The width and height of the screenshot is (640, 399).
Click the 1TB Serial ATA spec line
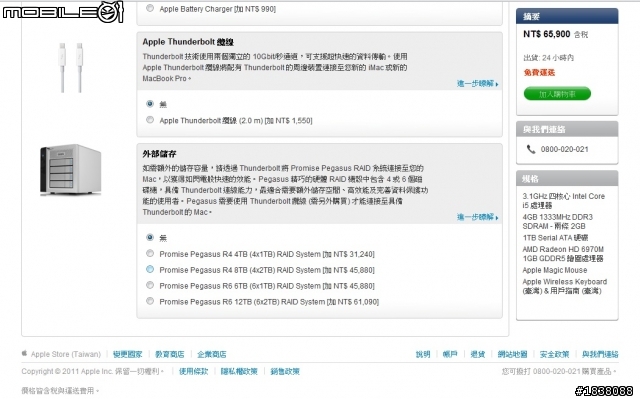(x=555, y=237)
